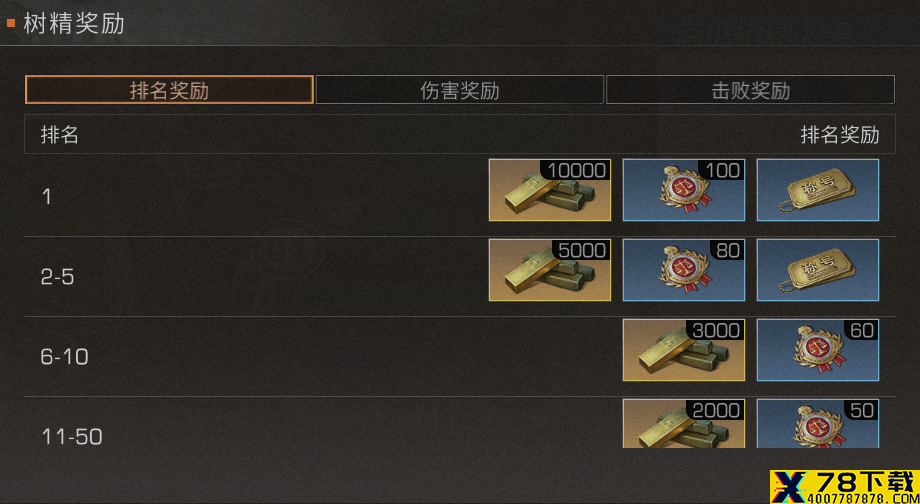Click the 2000 gold bars reward icon
Viewport: 920px width, 504px height.
point(684,424)
